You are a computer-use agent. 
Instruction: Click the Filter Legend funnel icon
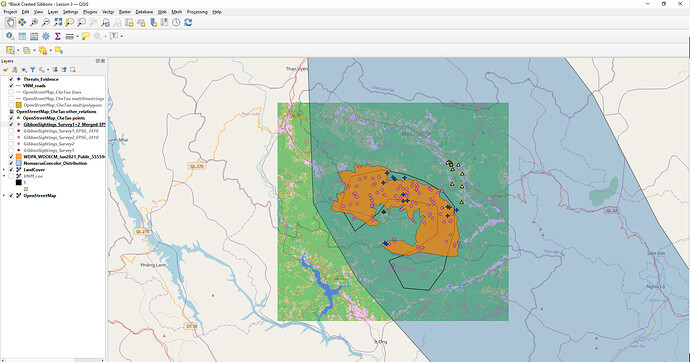(33, 69)
